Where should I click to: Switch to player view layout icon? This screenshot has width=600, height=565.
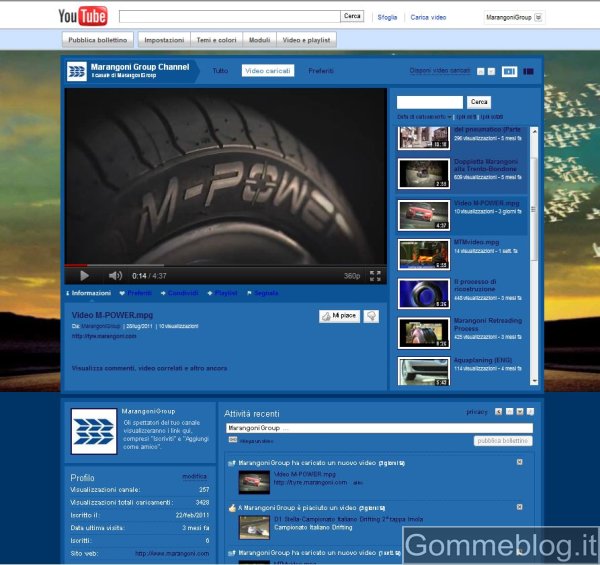tap(509, 72)
